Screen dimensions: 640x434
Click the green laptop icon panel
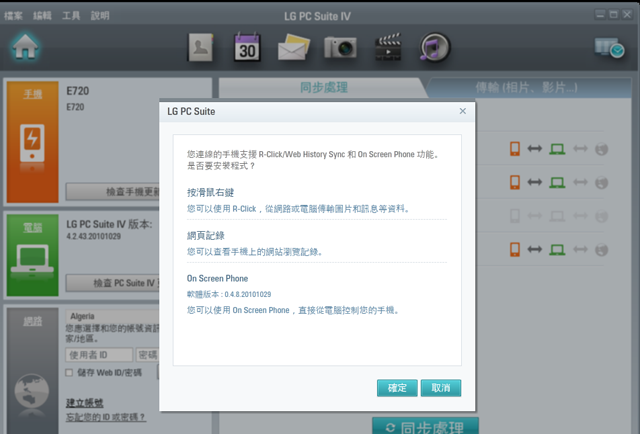[32, 258]
